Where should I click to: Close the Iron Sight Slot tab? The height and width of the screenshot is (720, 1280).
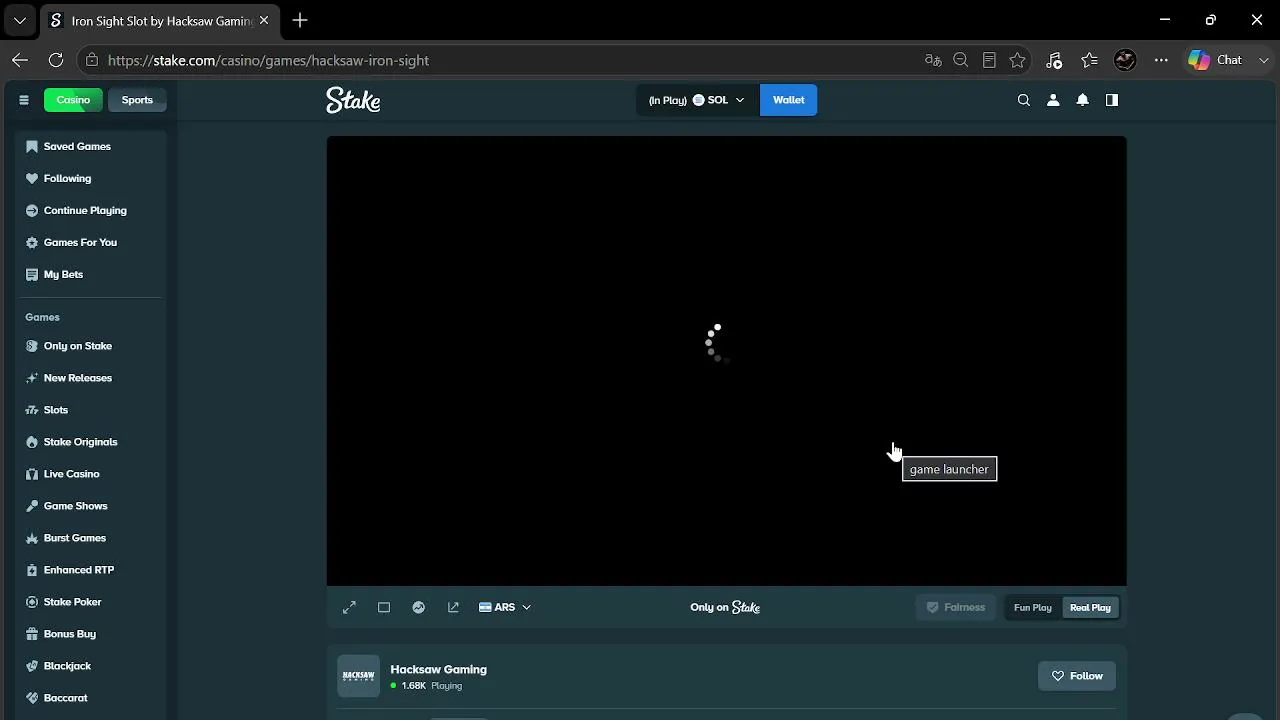coord(264,20)
